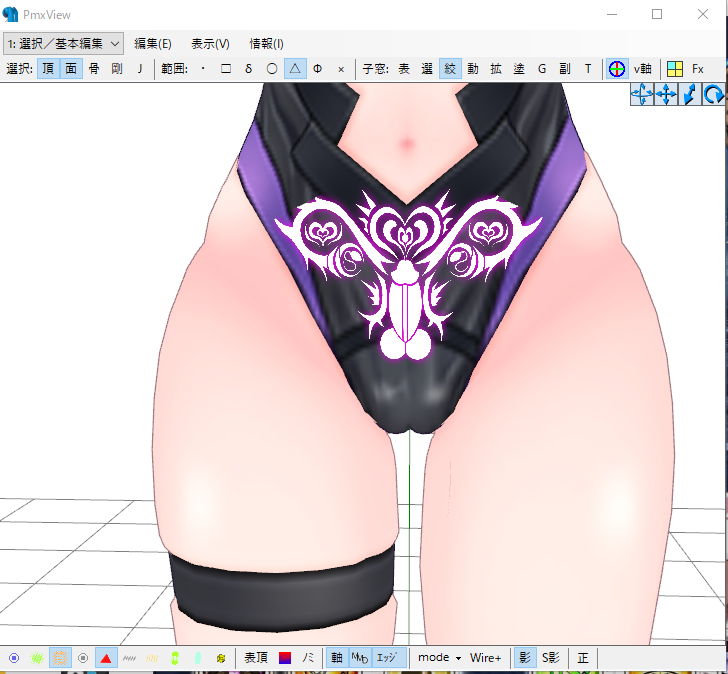Select the square box range mode
728x674 pixels.
226,69
